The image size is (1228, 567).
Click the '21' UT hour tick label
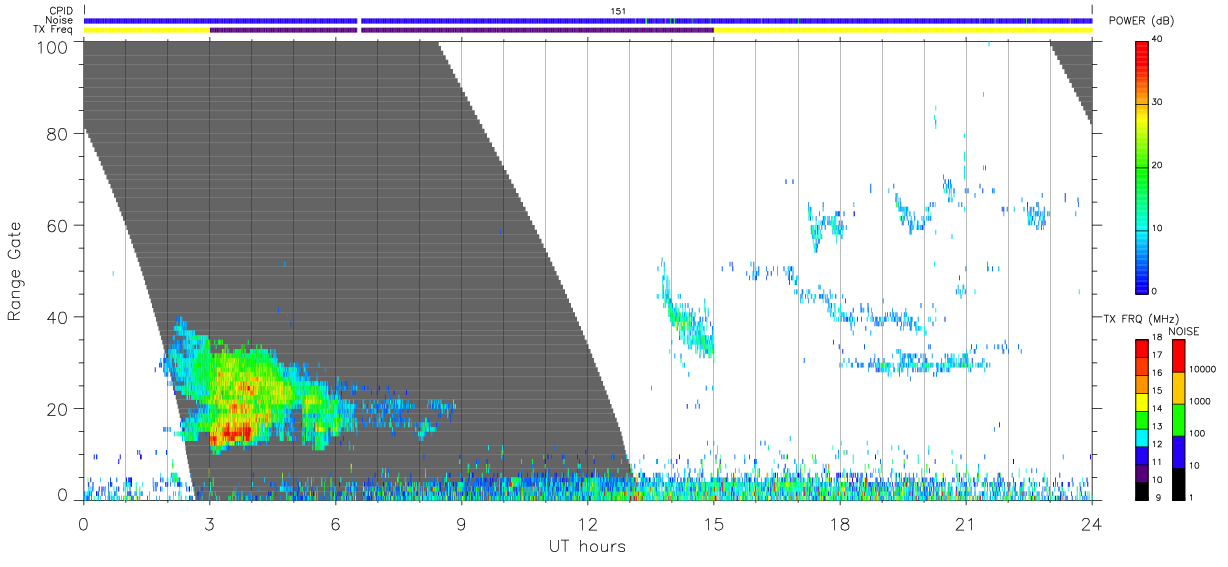(x=965, y=523)
